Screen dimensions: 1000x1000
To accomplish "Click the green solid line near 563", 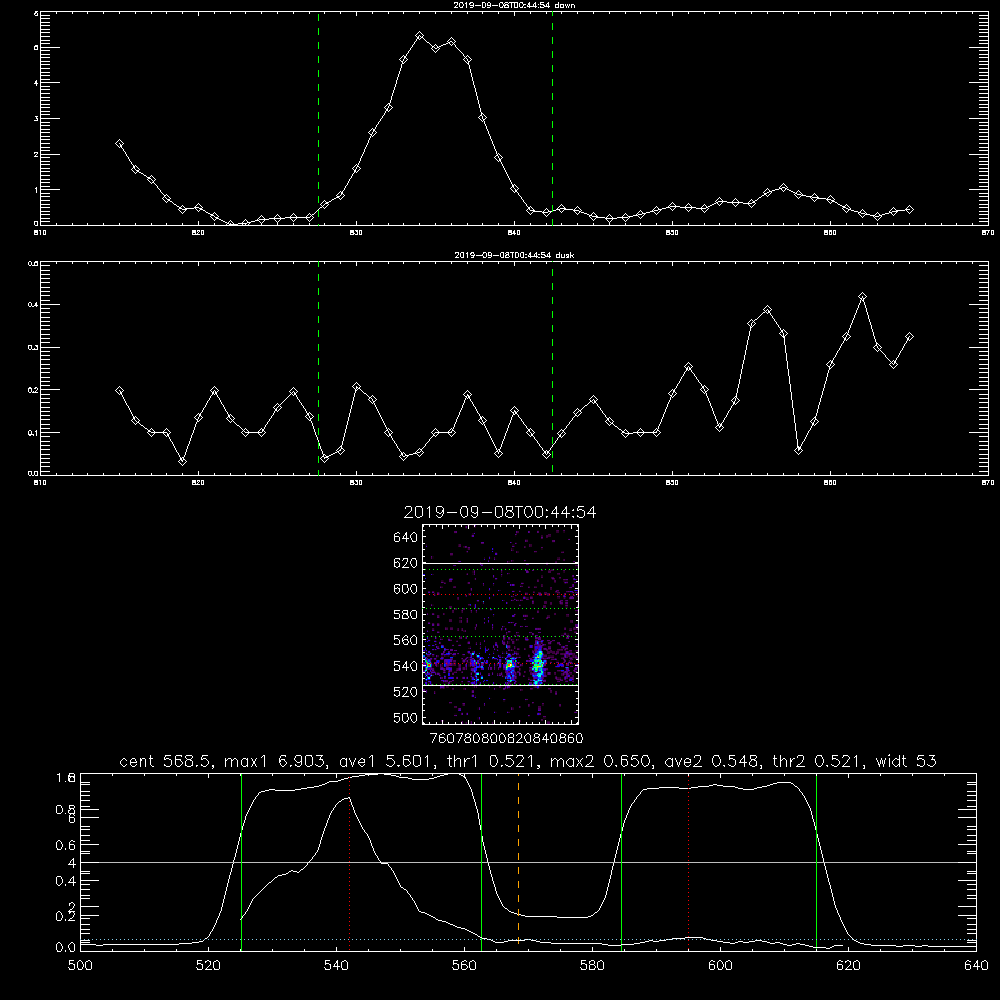I will [482, 862].
